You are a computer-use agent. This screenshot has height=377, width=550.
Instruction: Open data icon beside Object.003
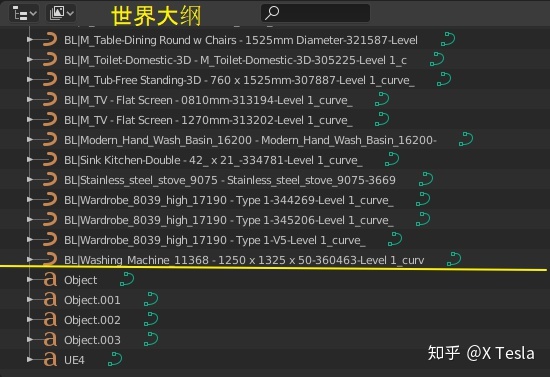pyautogui.click(x=151, y=339)
